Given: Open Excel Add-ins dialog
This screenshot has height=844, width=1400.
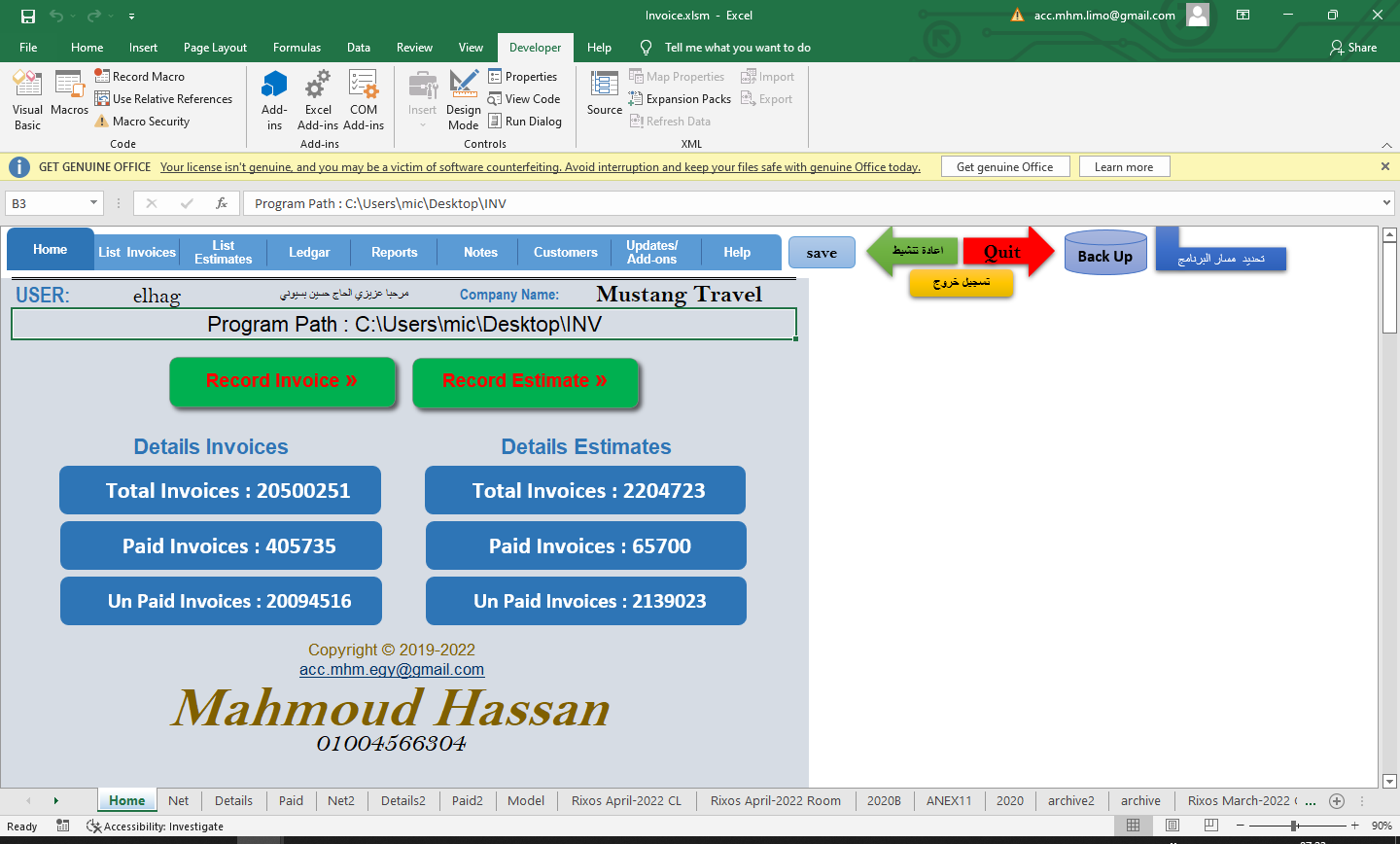Looking at the screenshot, I should 318,99.
